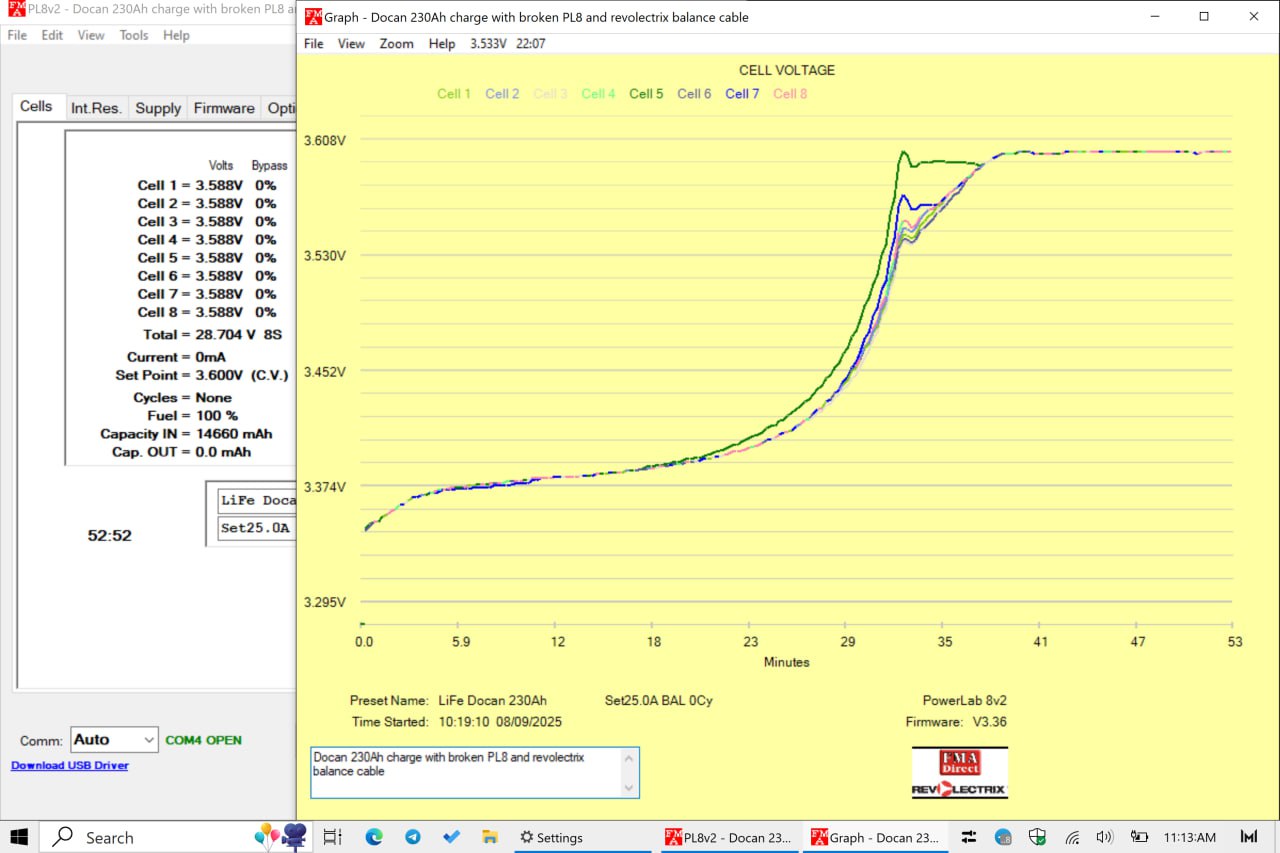1280x853 pixels.
Task: Open Settings window from the taskbar
Action: [x=550, y=838]
